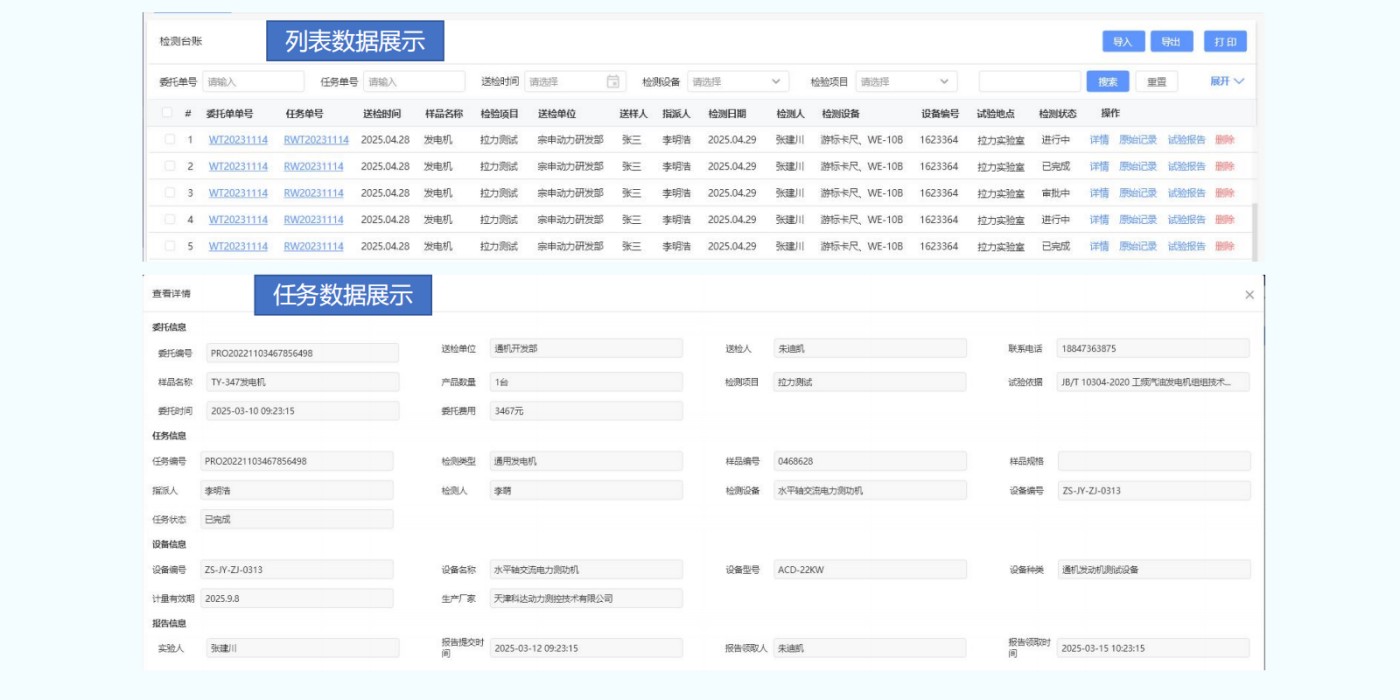Click red 删除 link in row 5
This screenshot has height=700, width=1400.
click(x=1225, y=246)
